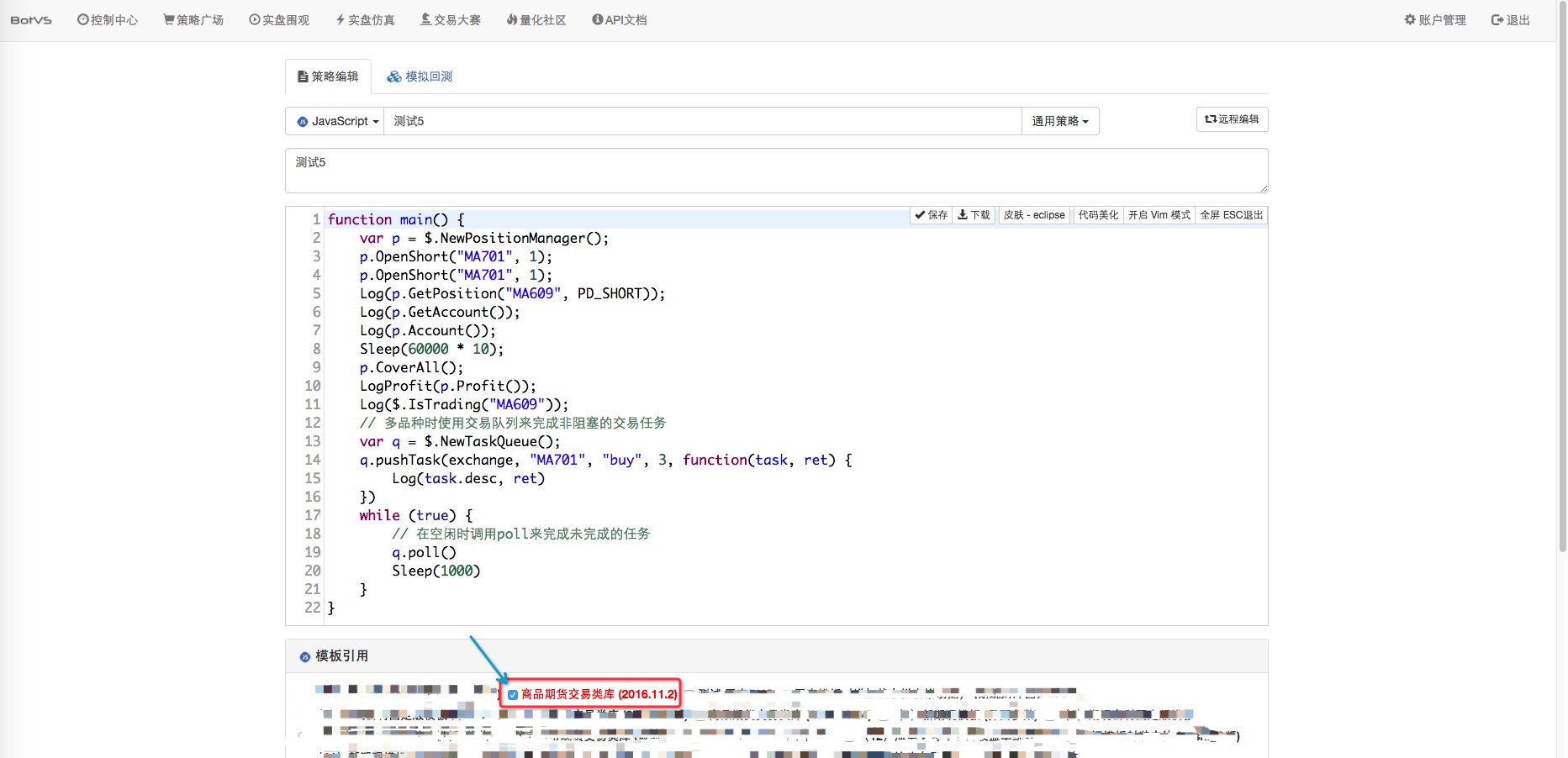
Task: Click the strategy description textarea
Action: (x=776, y=171)
